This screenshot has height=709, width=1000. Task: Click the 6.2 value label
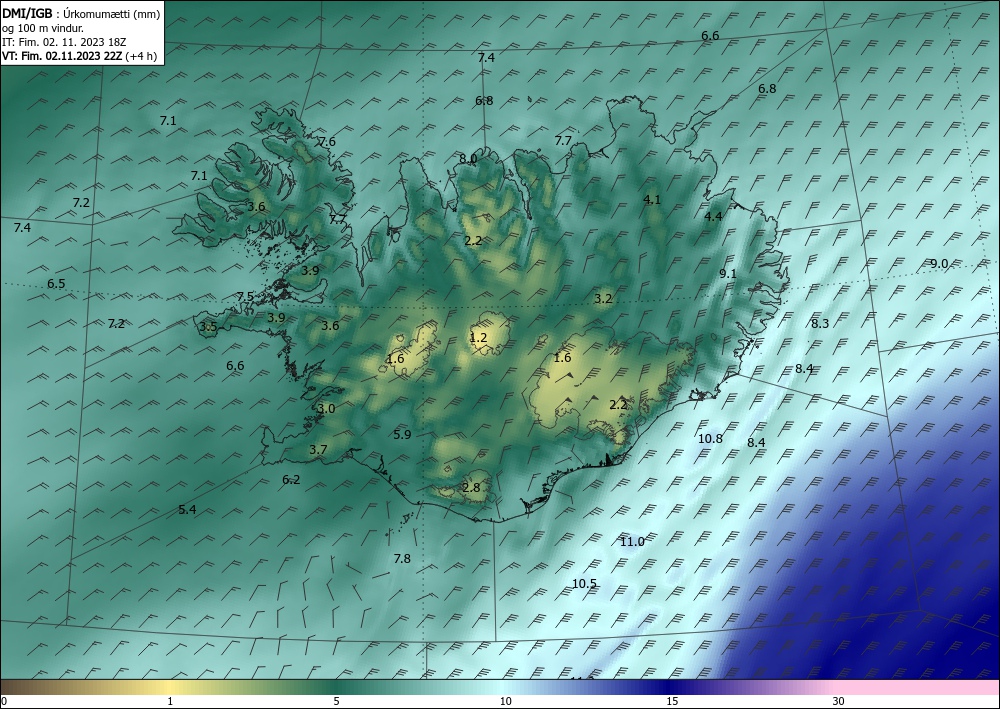click(x=291, y=479)
